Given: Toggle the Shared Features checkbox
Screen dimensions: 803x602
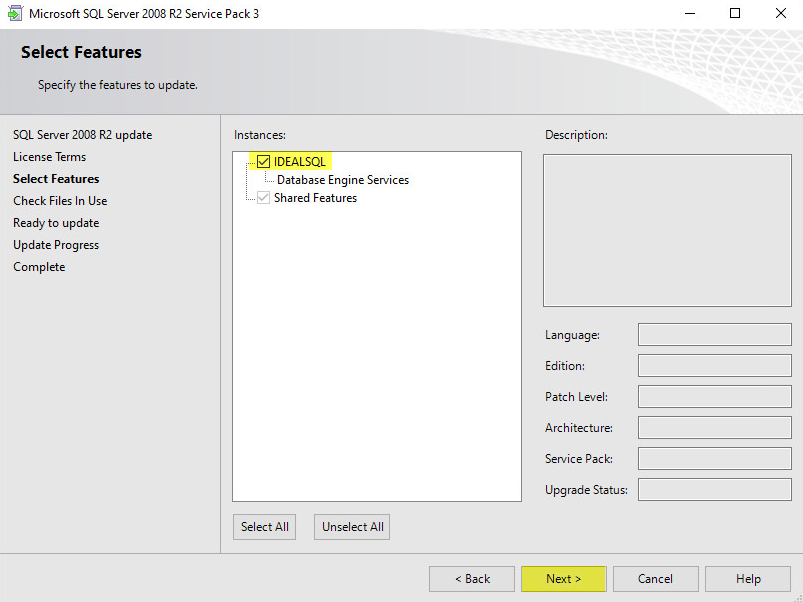Looking at the screenshot, I should point(263,198).
